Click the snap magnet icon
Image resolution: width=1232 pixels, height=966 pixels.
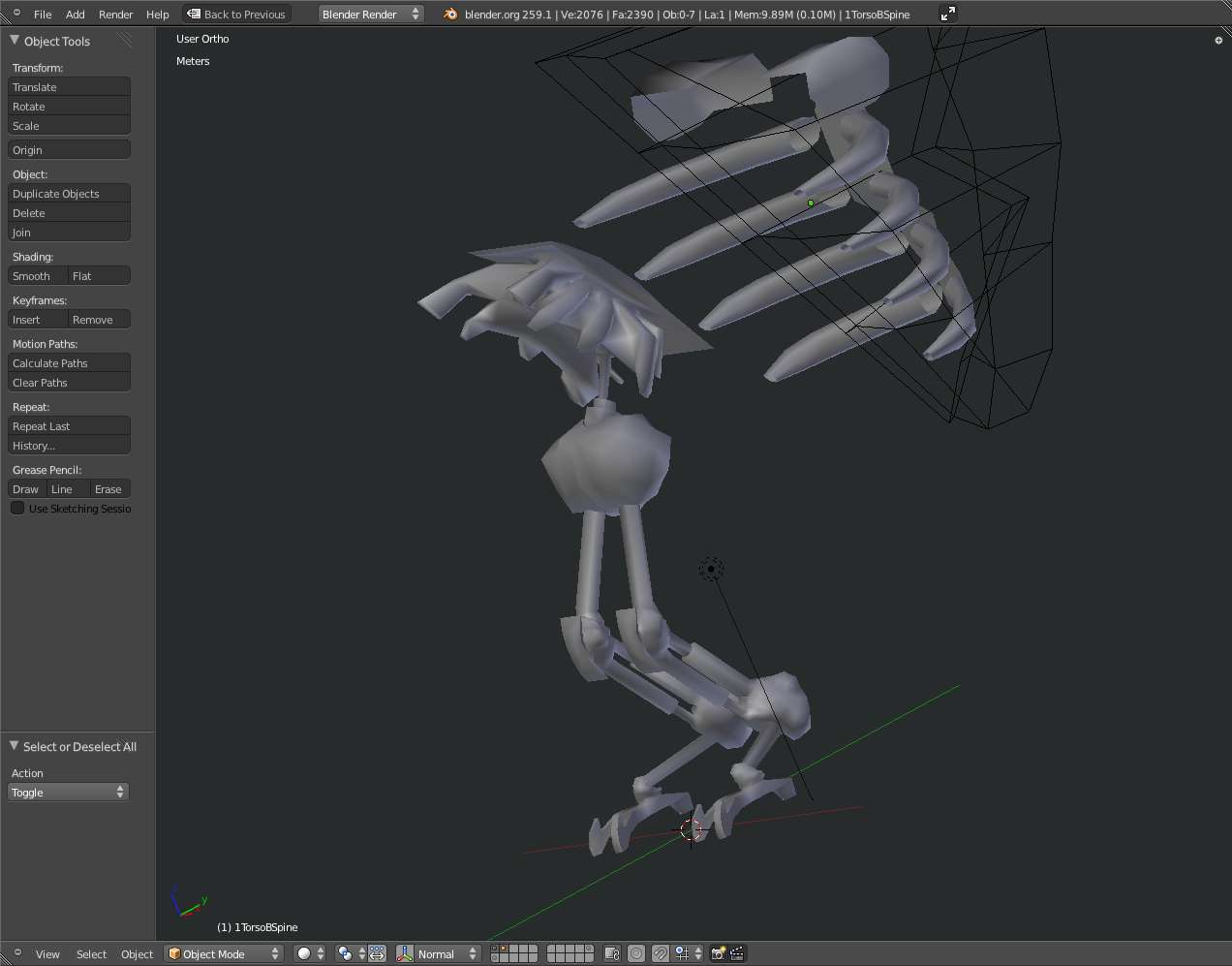click(660, 954)
